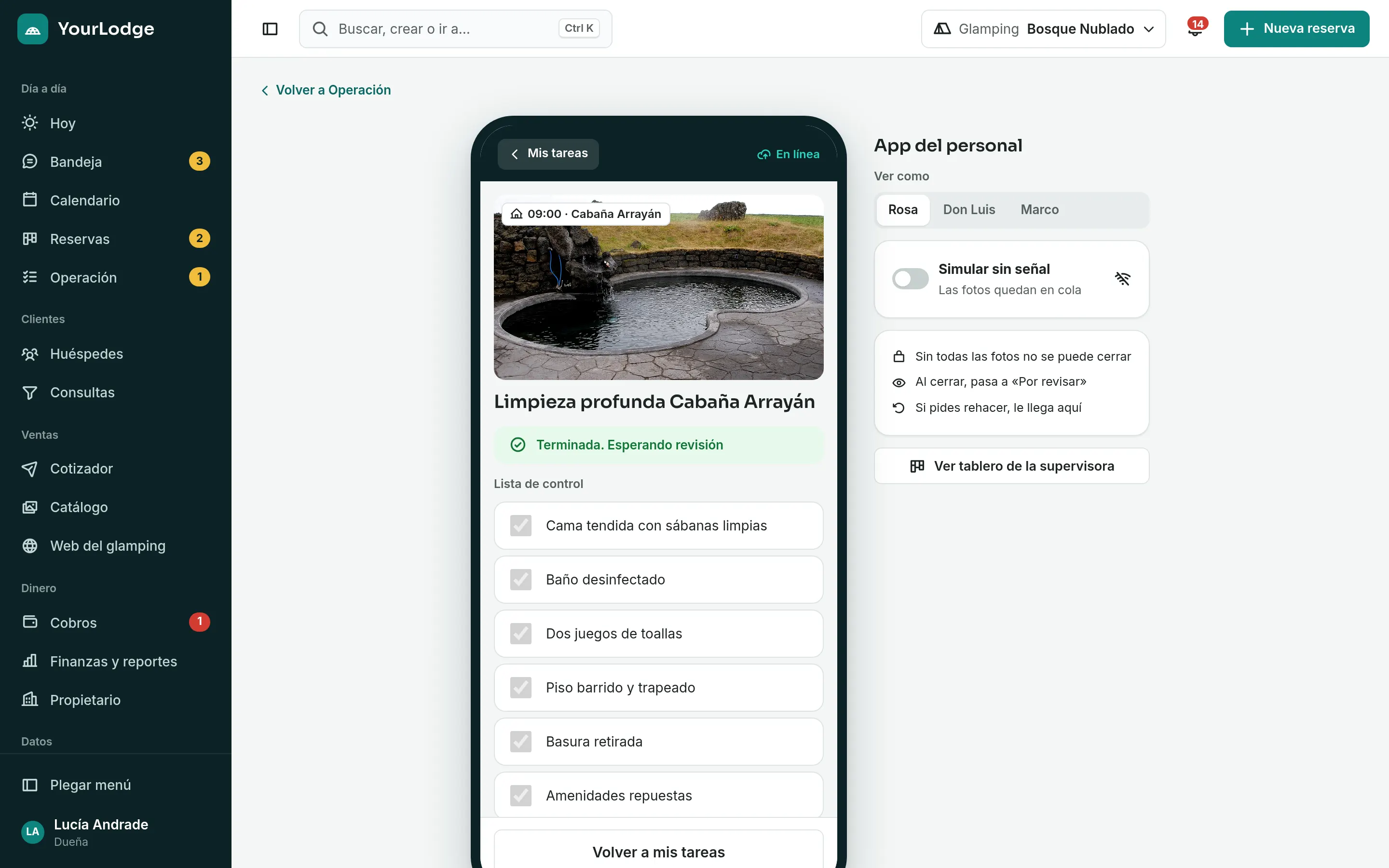View app as Don Luis
The width and height of the screenshot is (1389, 868).
point(969,210)
